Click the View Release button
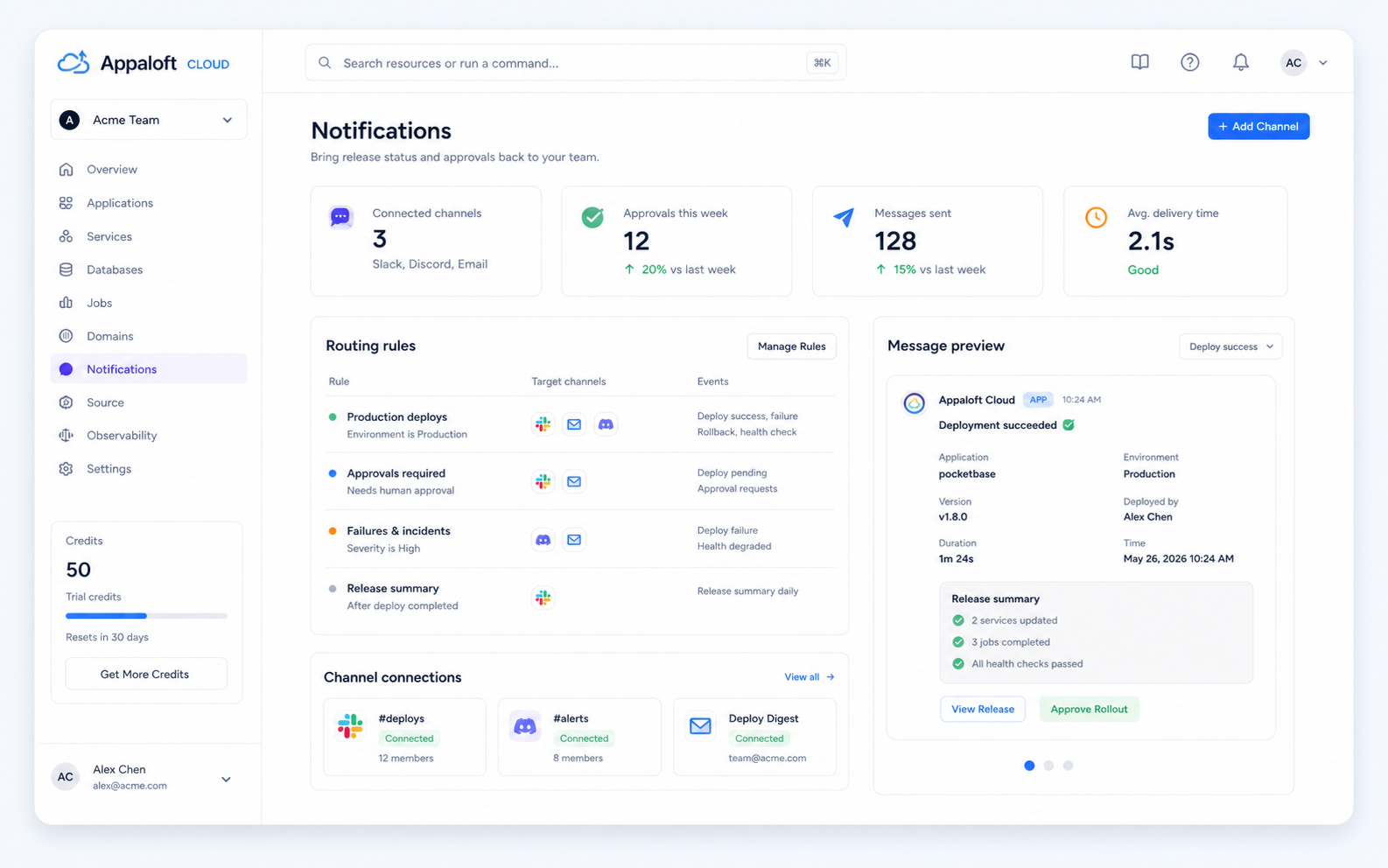The height and width of the screenshot is (868, 1388). pyautogui.click(x=983, y=709)
